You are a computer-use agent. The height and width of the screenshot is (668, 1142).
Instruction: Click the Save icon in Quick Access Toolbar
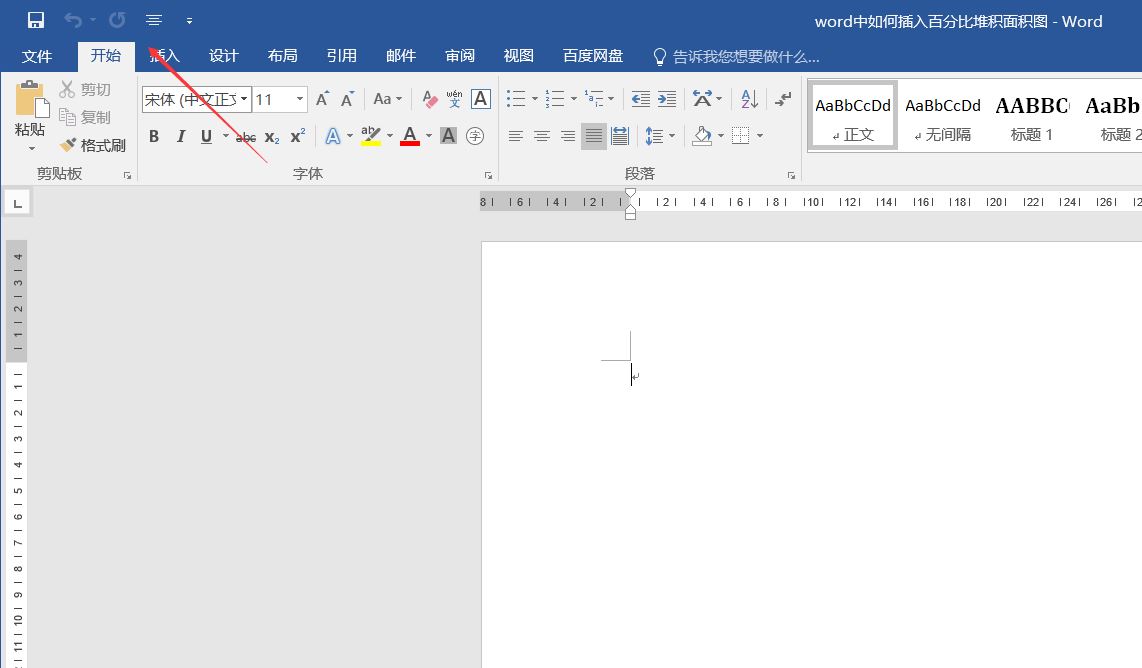click(x=35, y=18)
